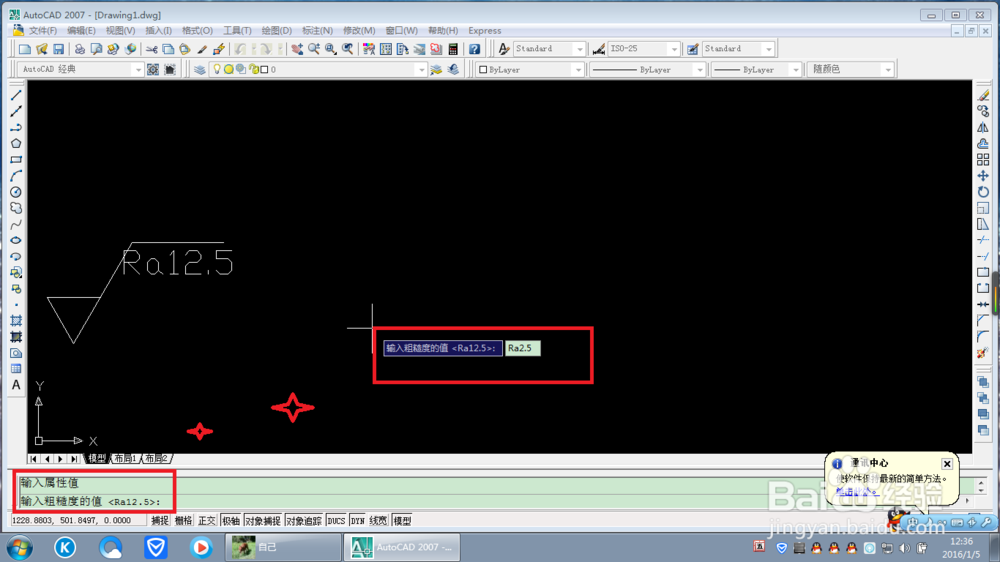Select the Polygon draw tool
1000x562 pixels.
(x=16, y=144)
